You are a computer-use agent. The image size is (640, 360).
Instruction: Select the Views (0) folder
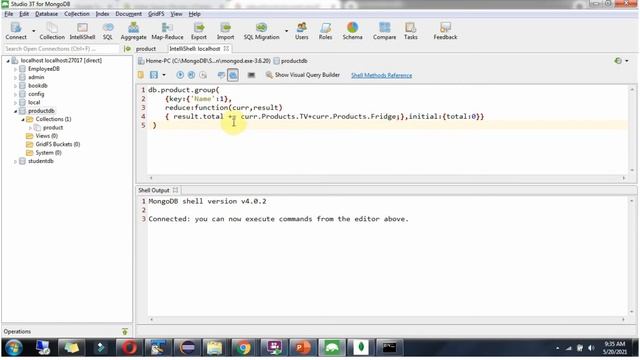point(47,136)
